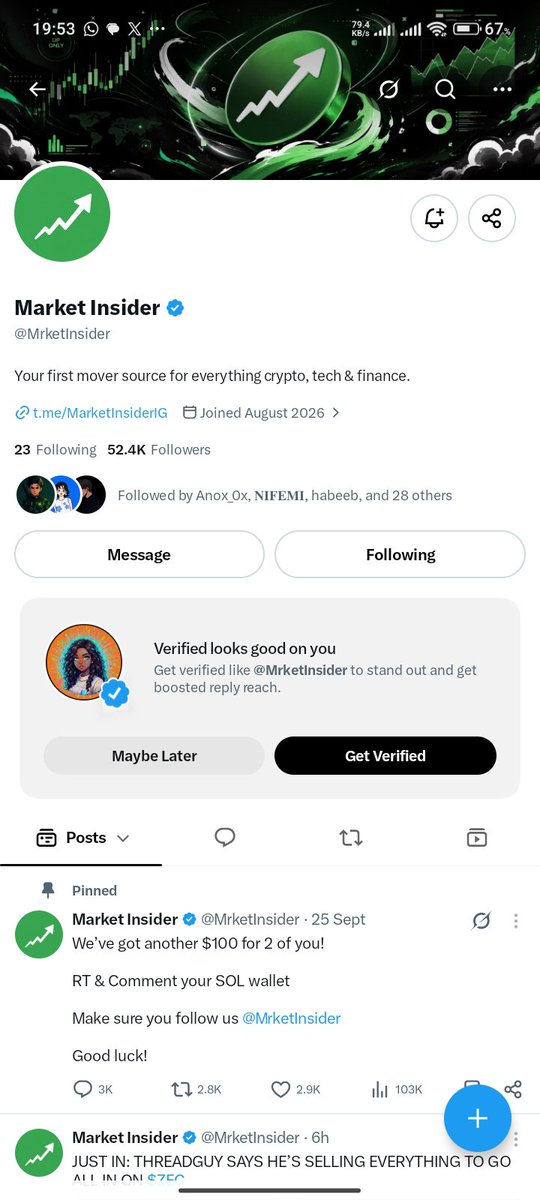540x1200 pixels.
Task: Open the media tab icon
Action: (477, 838)
